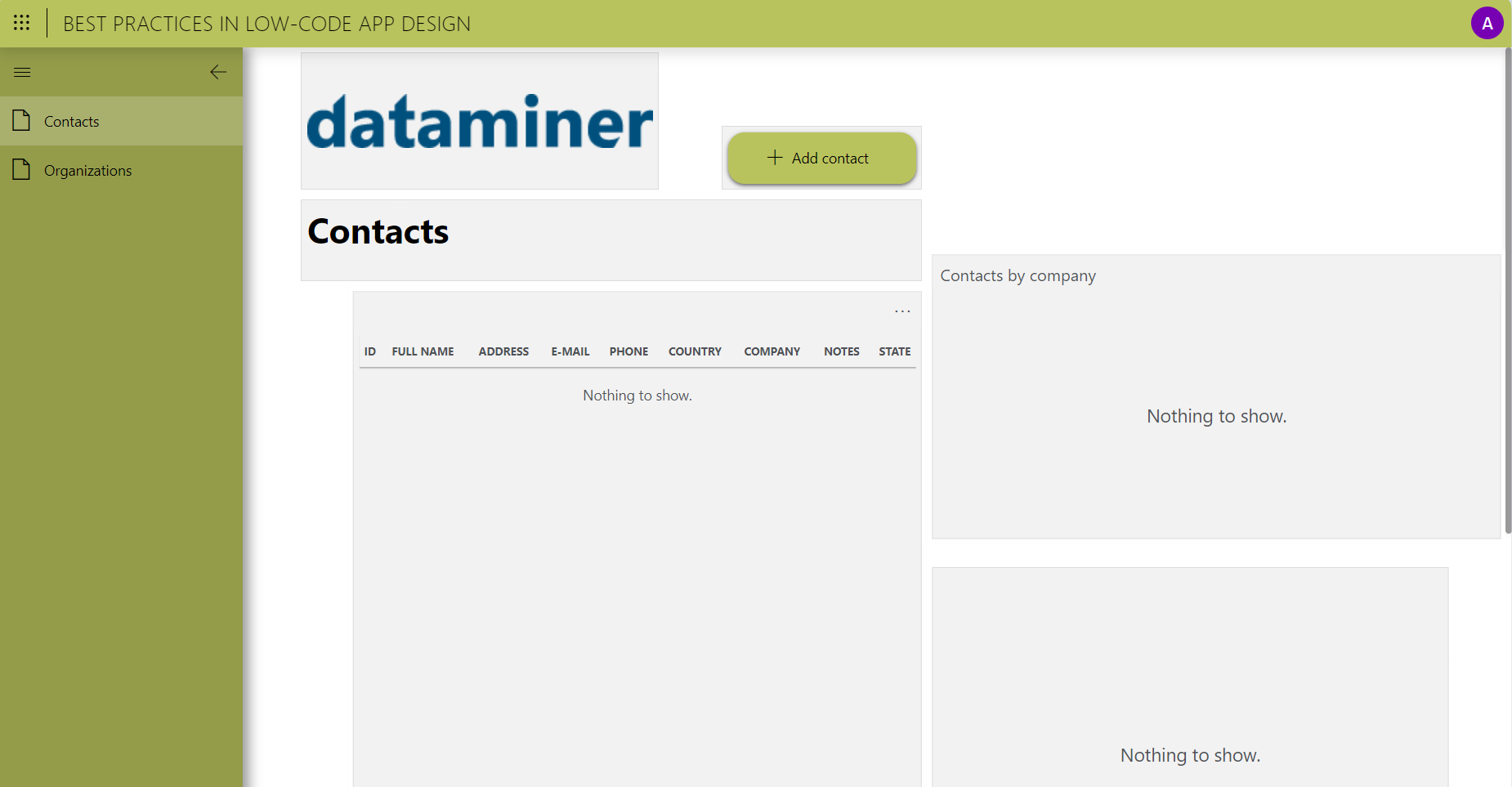
Task: Toggle the sidebar hamburger menu icon
Action: click(22, 73)
